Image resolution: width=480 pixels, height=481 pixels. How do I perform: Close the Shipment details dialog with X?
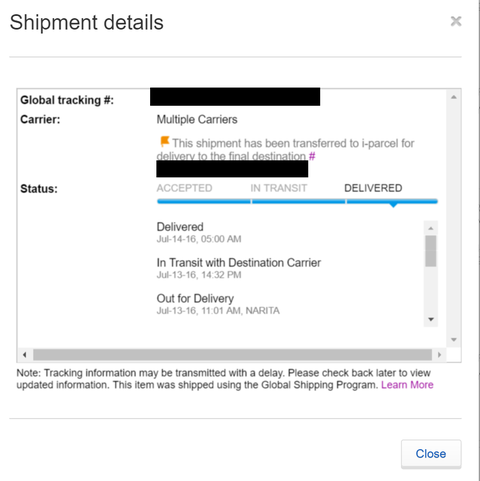tap(456, 21)
